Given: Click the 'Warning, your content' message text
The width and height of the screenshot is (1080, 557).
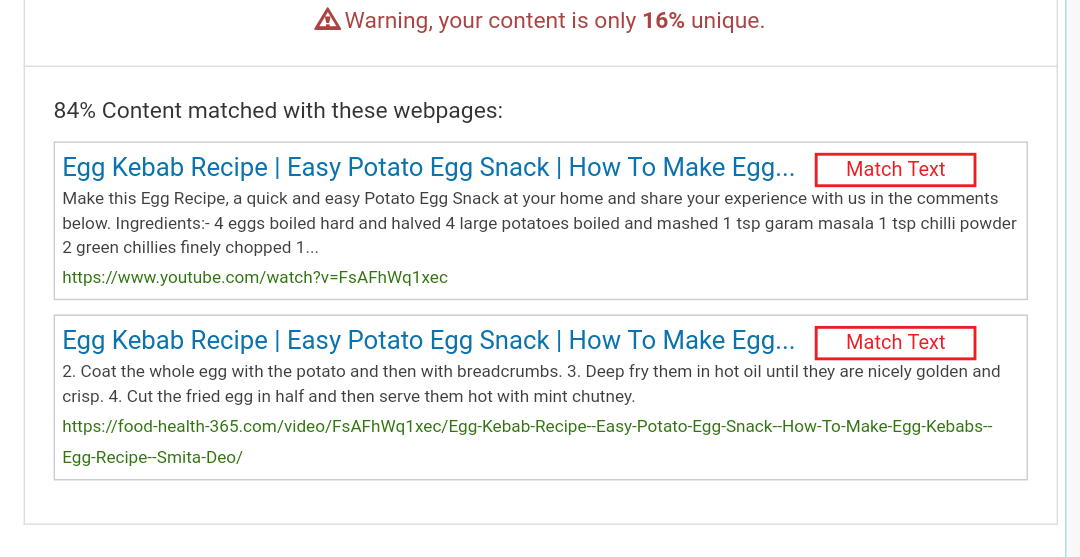Looking at the screenshot, I should pyautogui.click(x=490, y=20).
